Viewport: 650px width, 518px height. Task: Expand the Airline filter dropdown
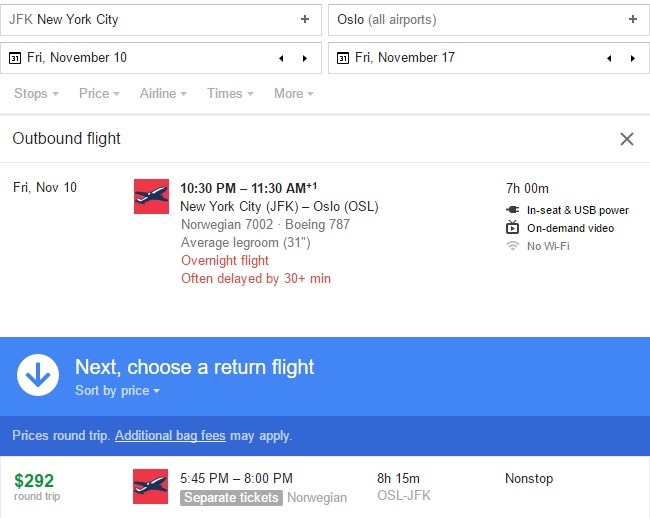(163, 94)
